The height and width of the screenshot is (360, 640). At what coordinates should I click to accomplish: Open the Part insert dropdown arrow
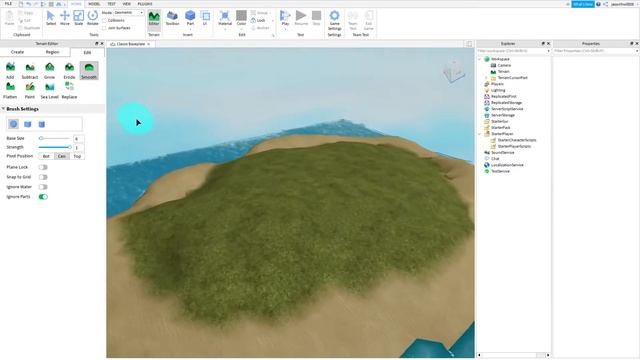pyautogui.click(x=190, y=29)
